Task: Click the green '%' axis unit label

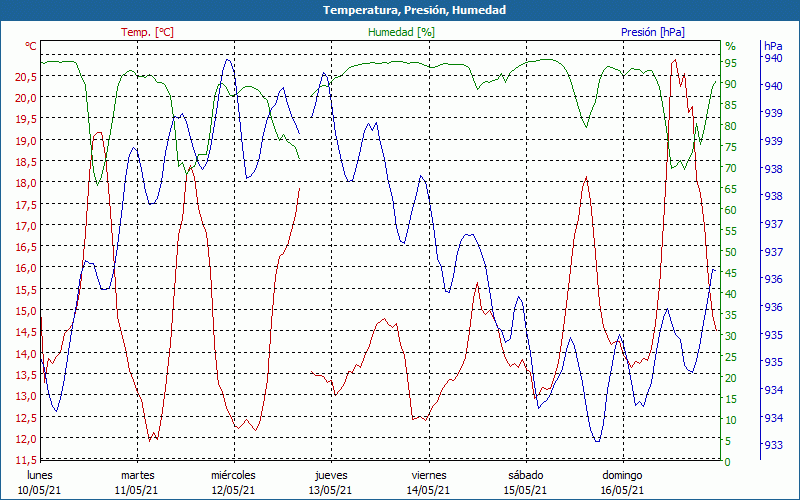Action: click(731, 46)
